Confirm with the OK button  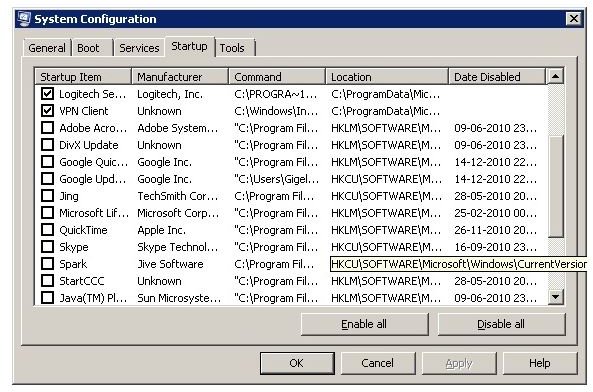pos(297,363)
